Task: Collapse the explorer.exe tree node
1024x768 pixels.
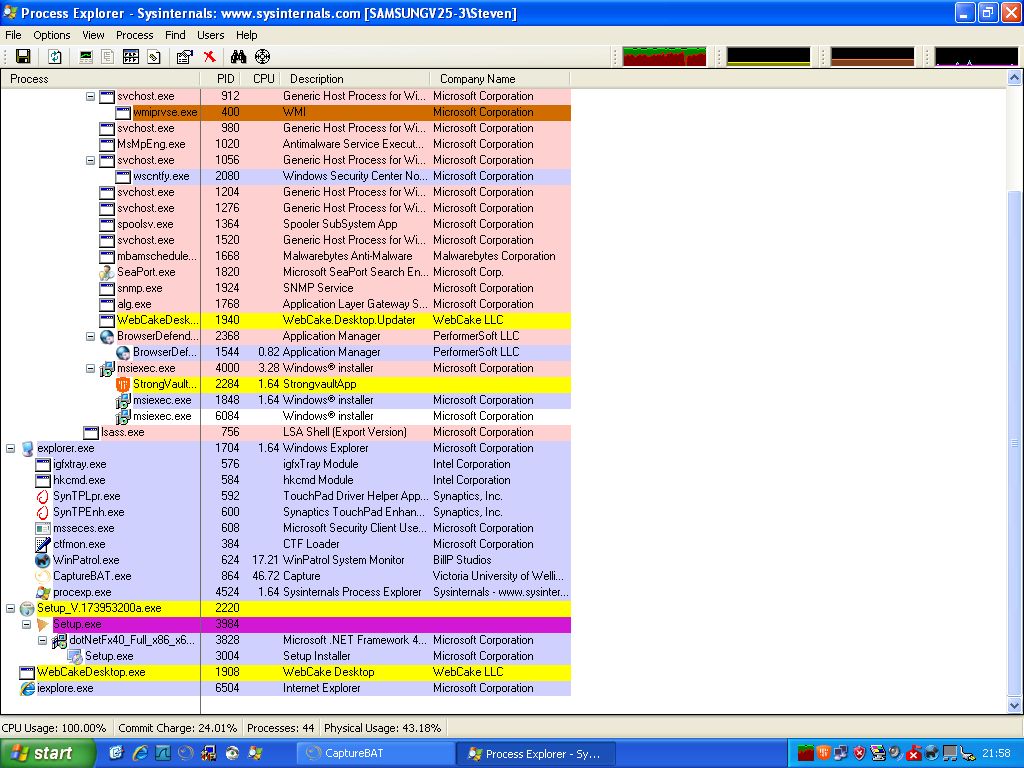Action: tap(10, 448)
